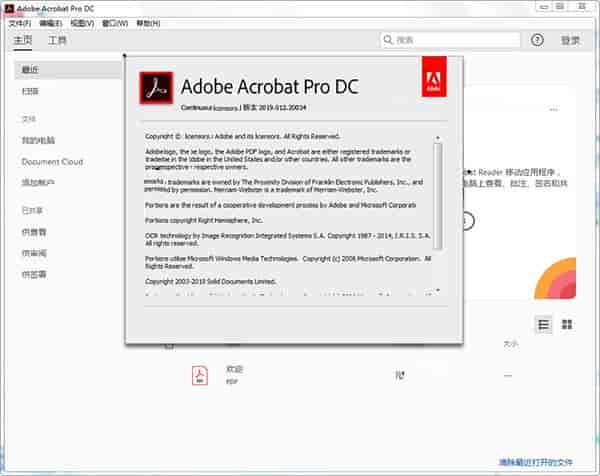Click the magnifier icon in search box

pos(389,41)
